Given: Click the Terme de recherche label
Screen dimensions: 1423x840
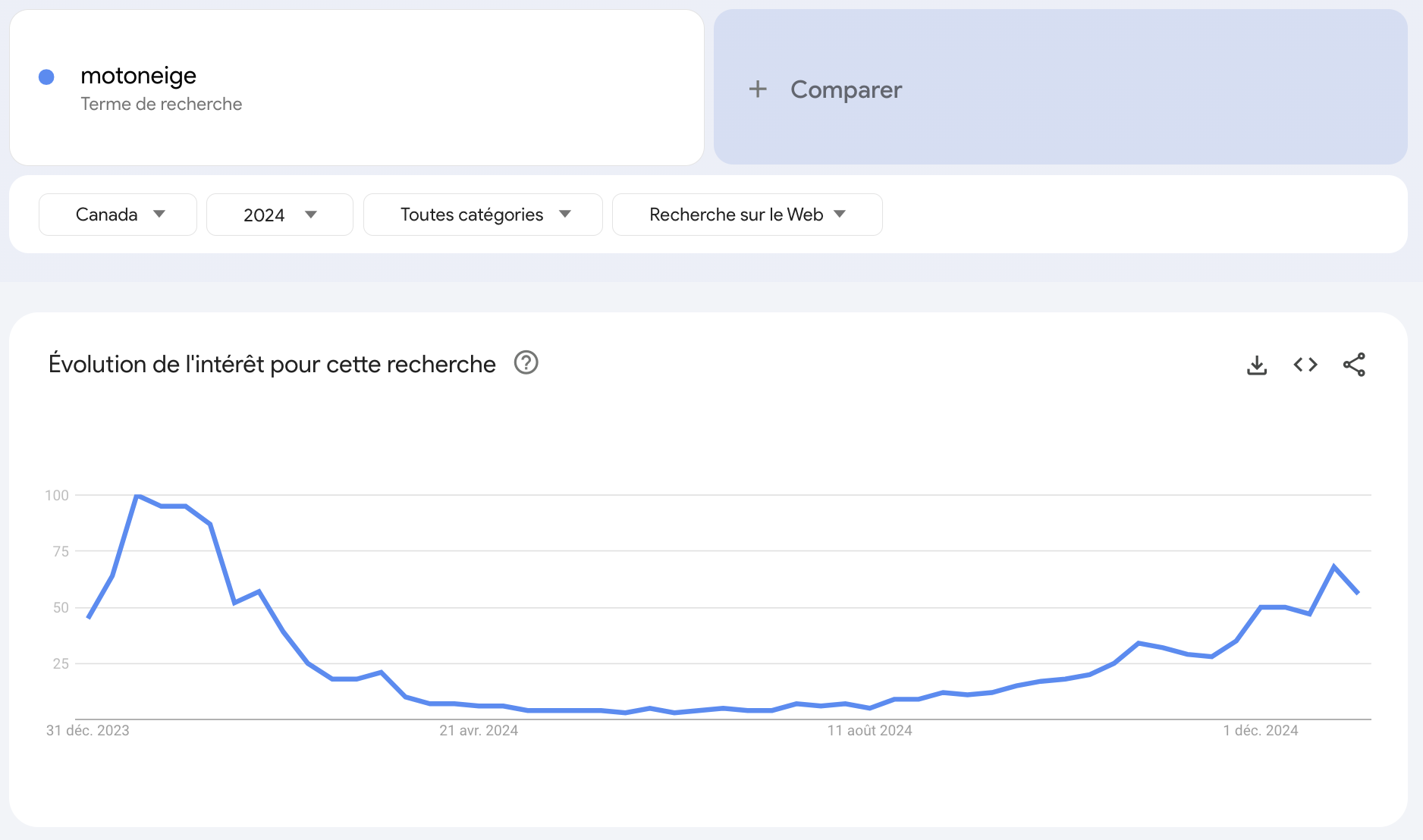Looking at the screenshot, I should tap(162, 104).
